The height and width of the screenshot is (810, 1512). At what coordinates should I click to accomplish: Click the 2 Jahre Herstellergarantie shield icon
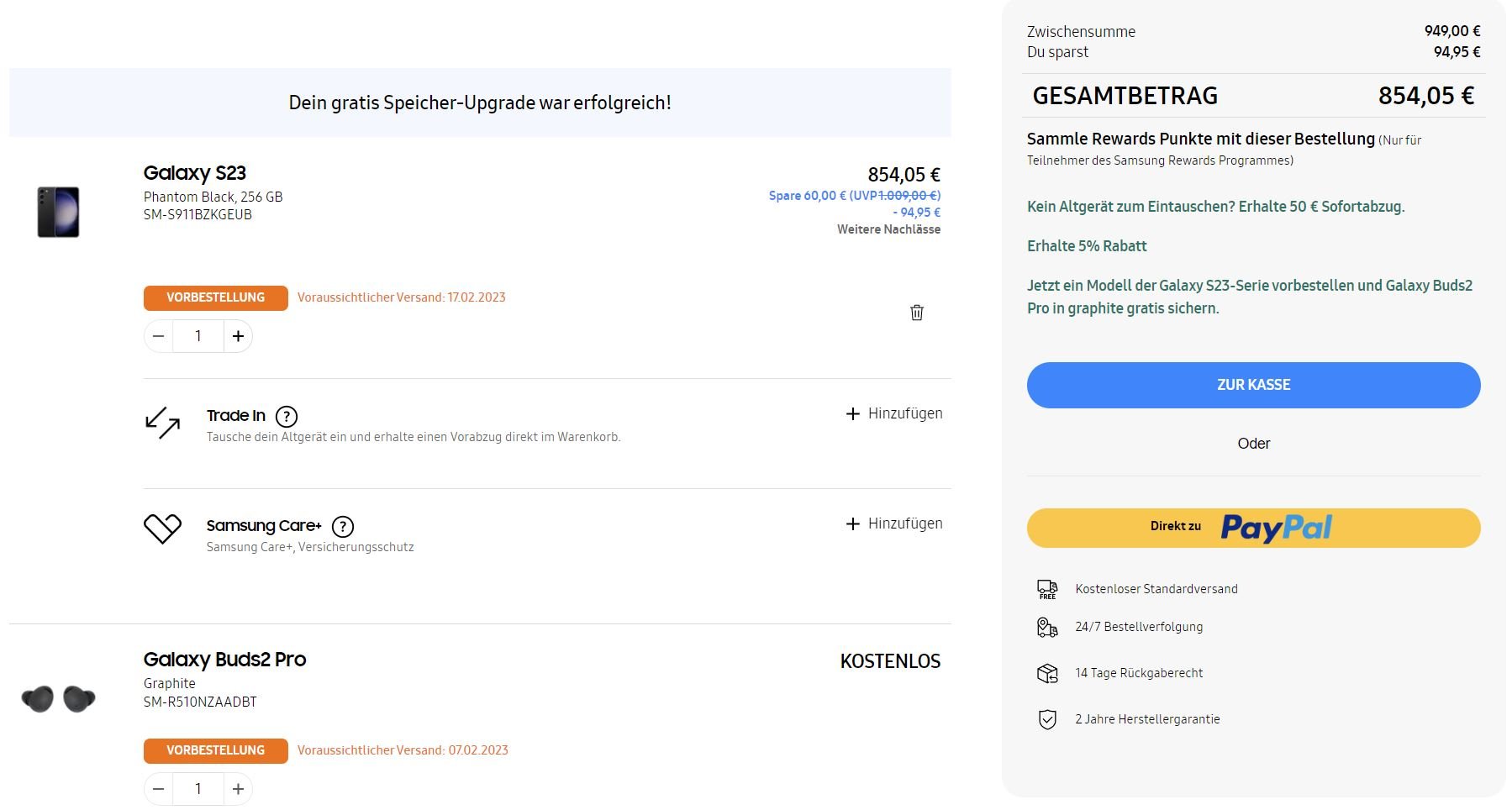pos(1047,719)
